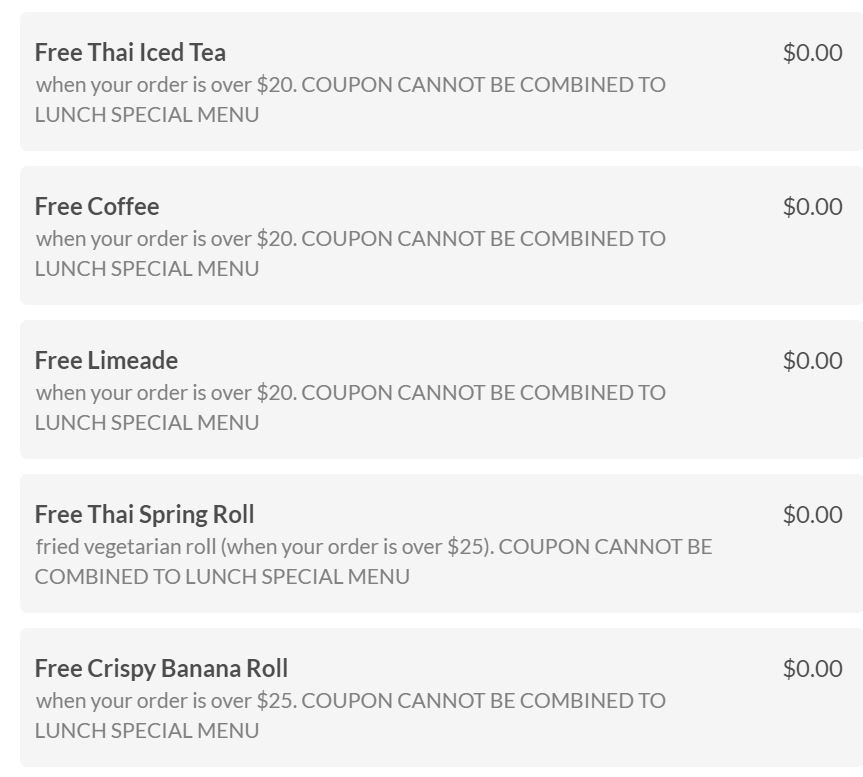Screen dimensions: 863x777
Task: Choose the Free Thai Spring Roll title
Action: (144, 514)
